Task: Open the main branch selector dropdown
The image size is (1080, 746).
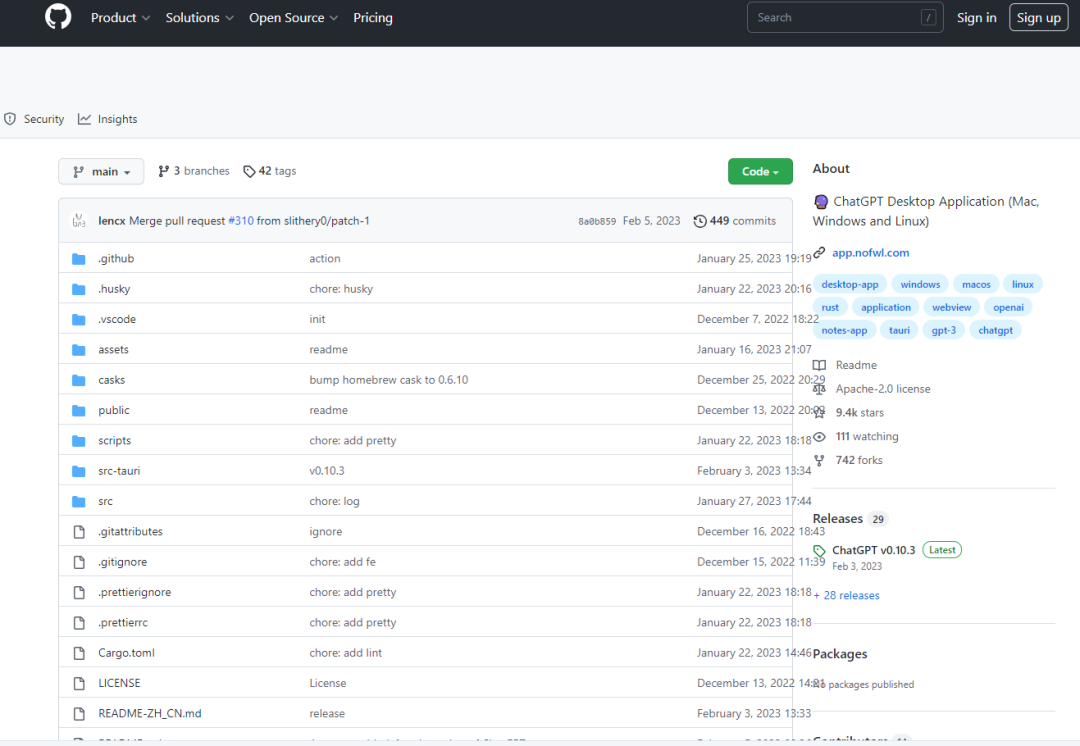Action: tap(101, 172)
